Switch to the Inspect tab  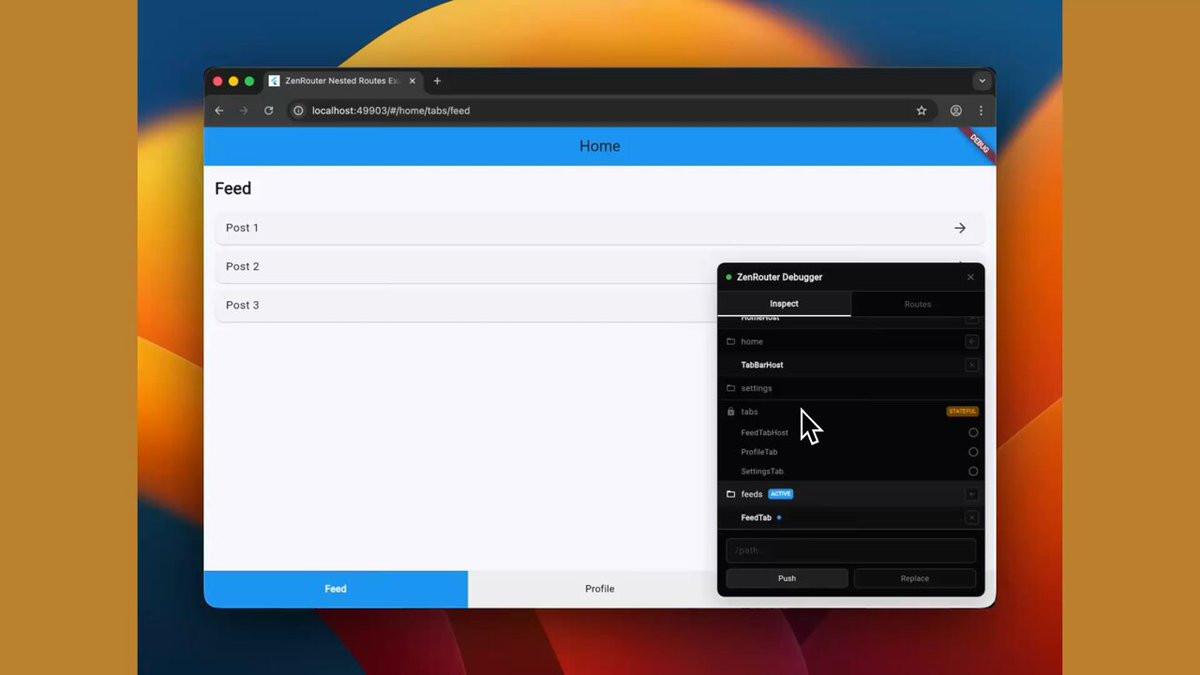(x=784, y=304)
